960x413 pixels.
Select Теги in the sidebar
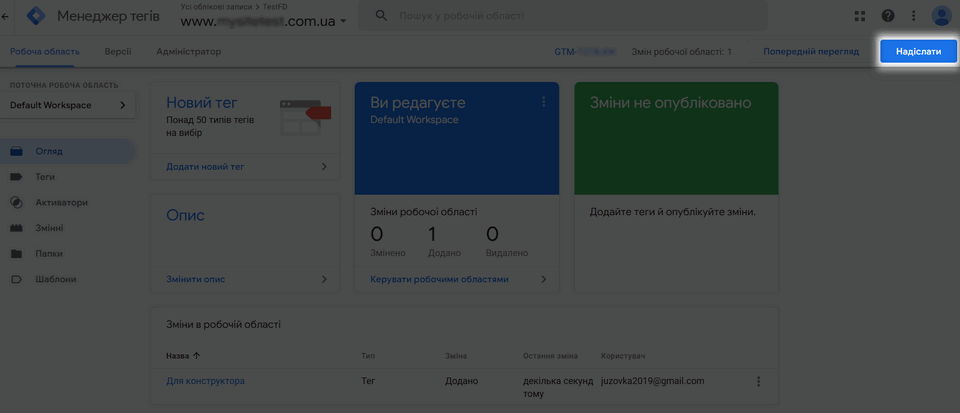pos(45,177)
